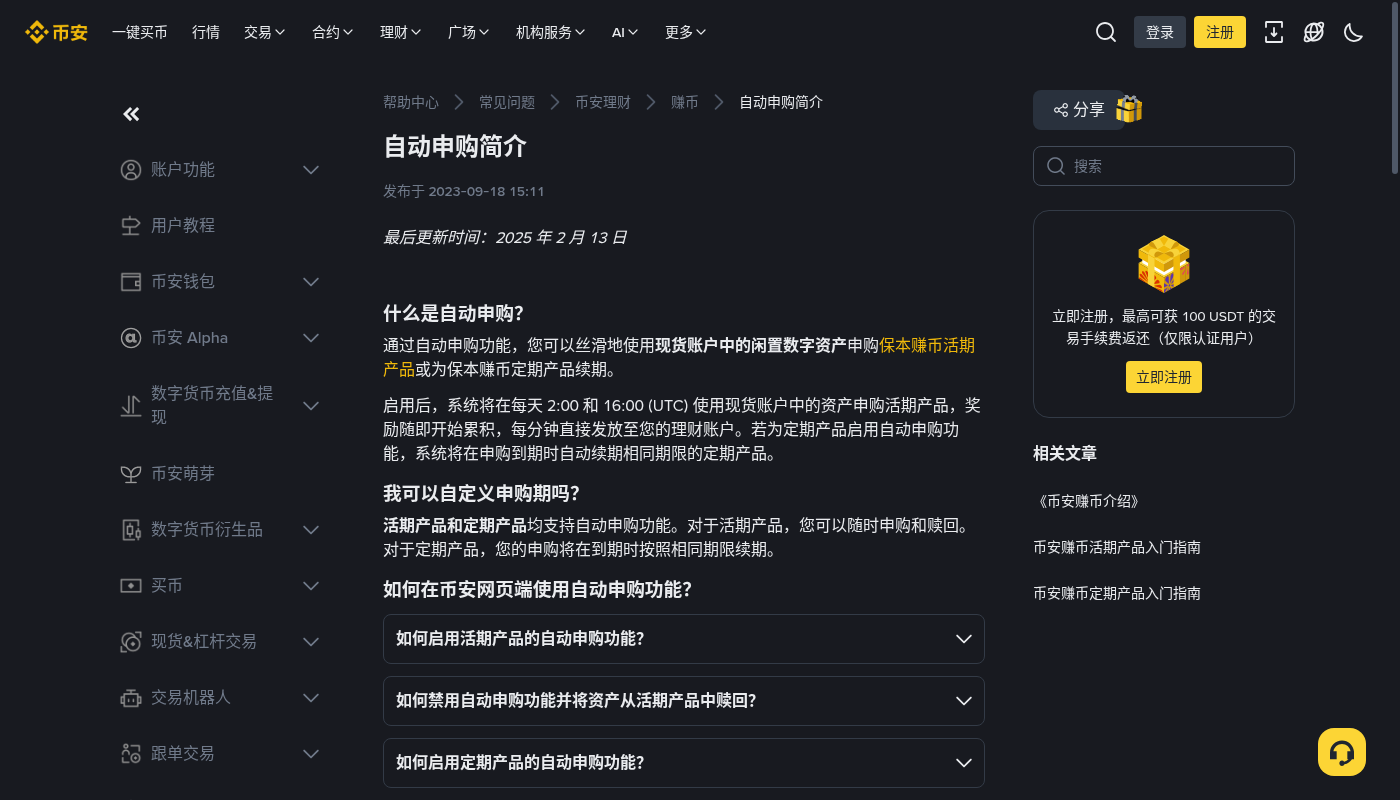Go to 常见问题 breadcrumb
Viewport: 1400px width, 800px height.
point(507,102)
